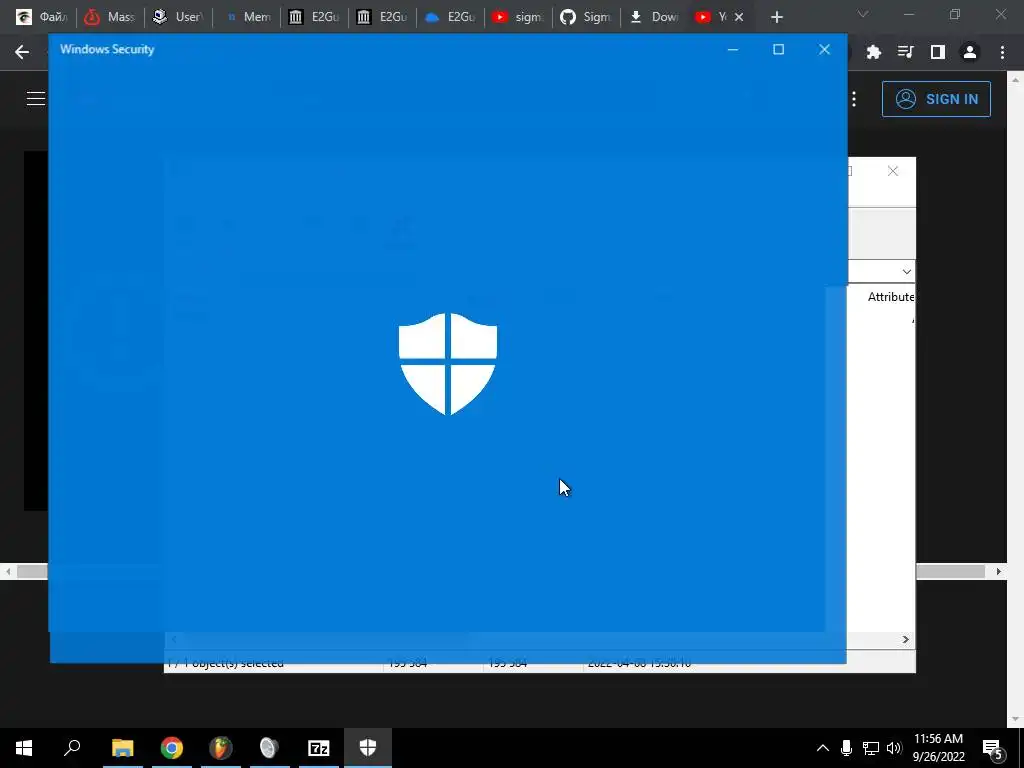The width and height of the screenshot is (1024, 768).
Task: Click right arrow of page horizontal scrollbar
Action: point(999,571)
